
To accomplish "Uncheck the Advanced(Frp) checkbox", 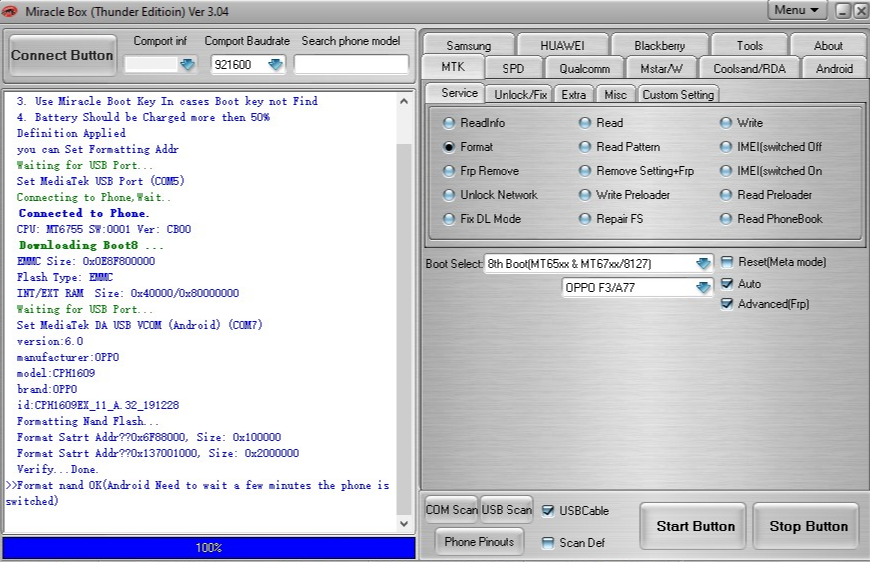I will click(x=727, y=304).
